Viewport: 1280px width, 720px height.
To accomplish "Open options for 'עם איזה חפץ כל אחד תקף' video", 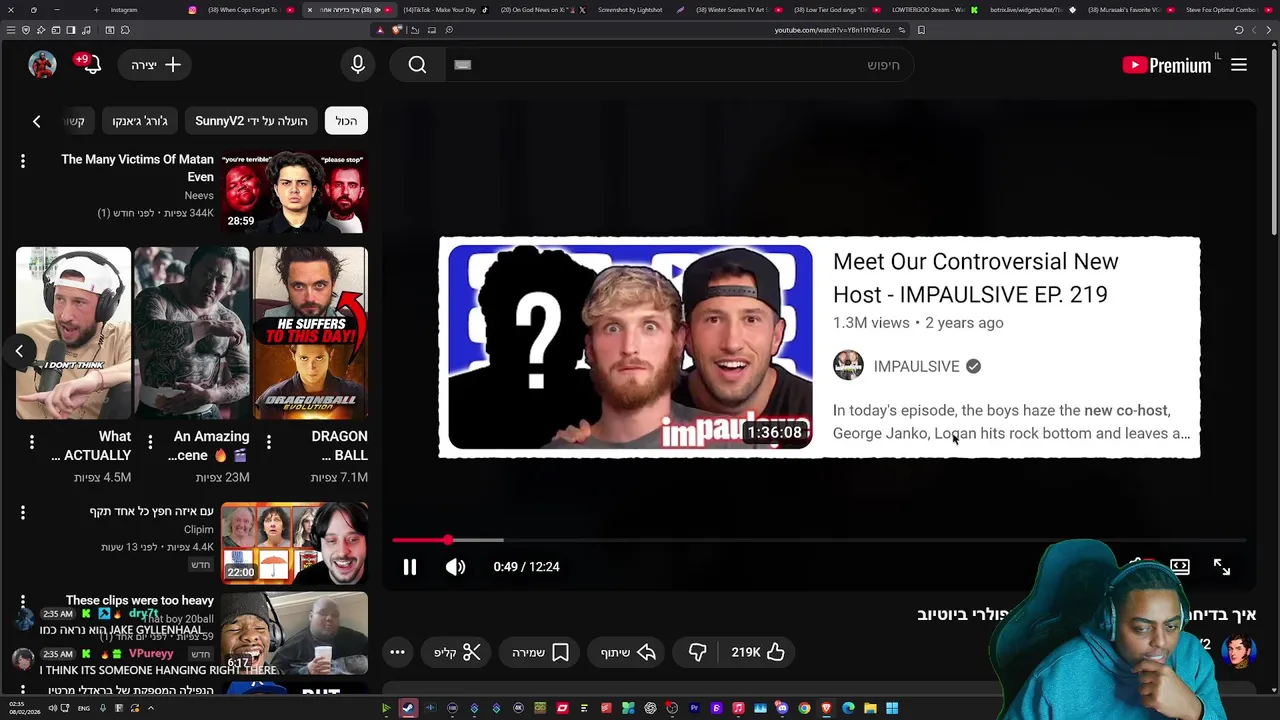I will click(x=22, y=513).
